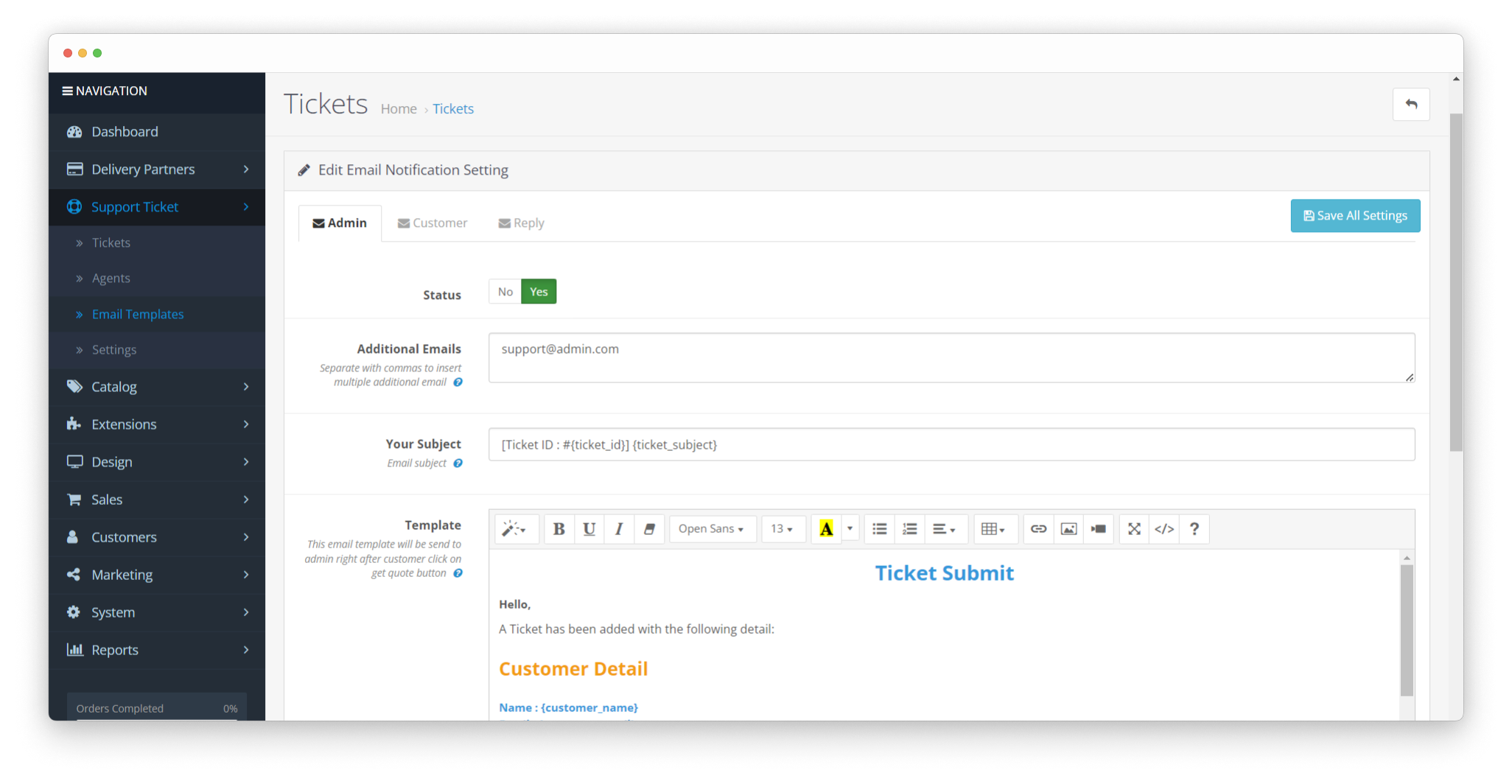Click the eraser remove-formatting icon
Screen dimensions: 1512x784
649,529
